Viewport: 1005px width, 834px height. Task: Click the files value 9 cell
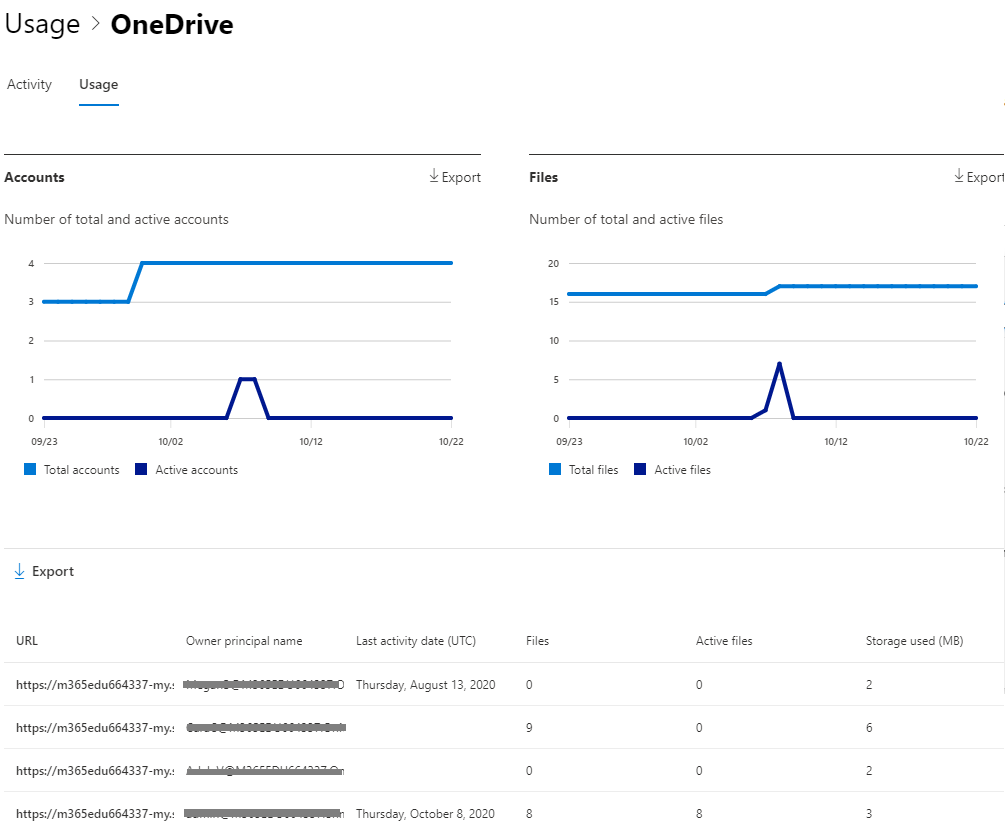(529, 728)
